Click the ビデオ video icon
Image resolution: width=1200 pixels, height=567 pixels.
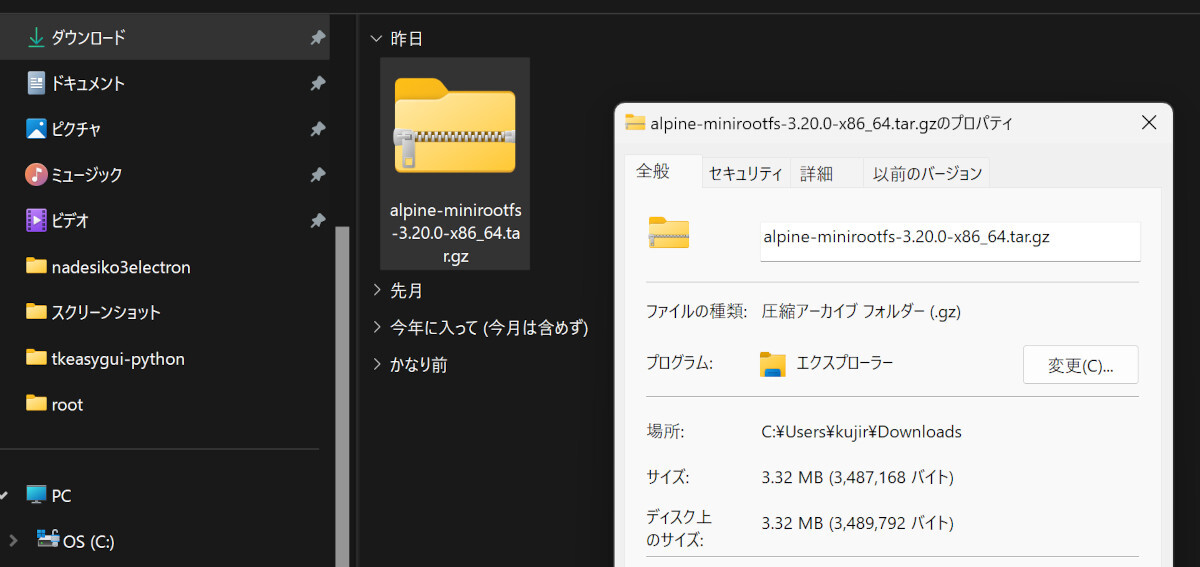click(x=36, y=220)
